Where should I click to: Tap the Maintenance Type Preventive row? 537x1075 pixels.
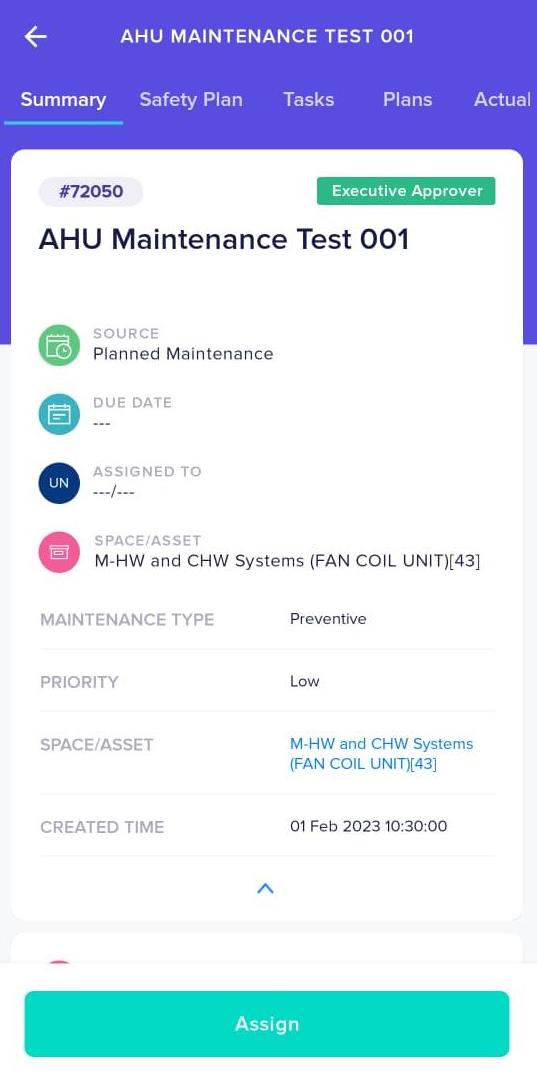coord(267,619)
